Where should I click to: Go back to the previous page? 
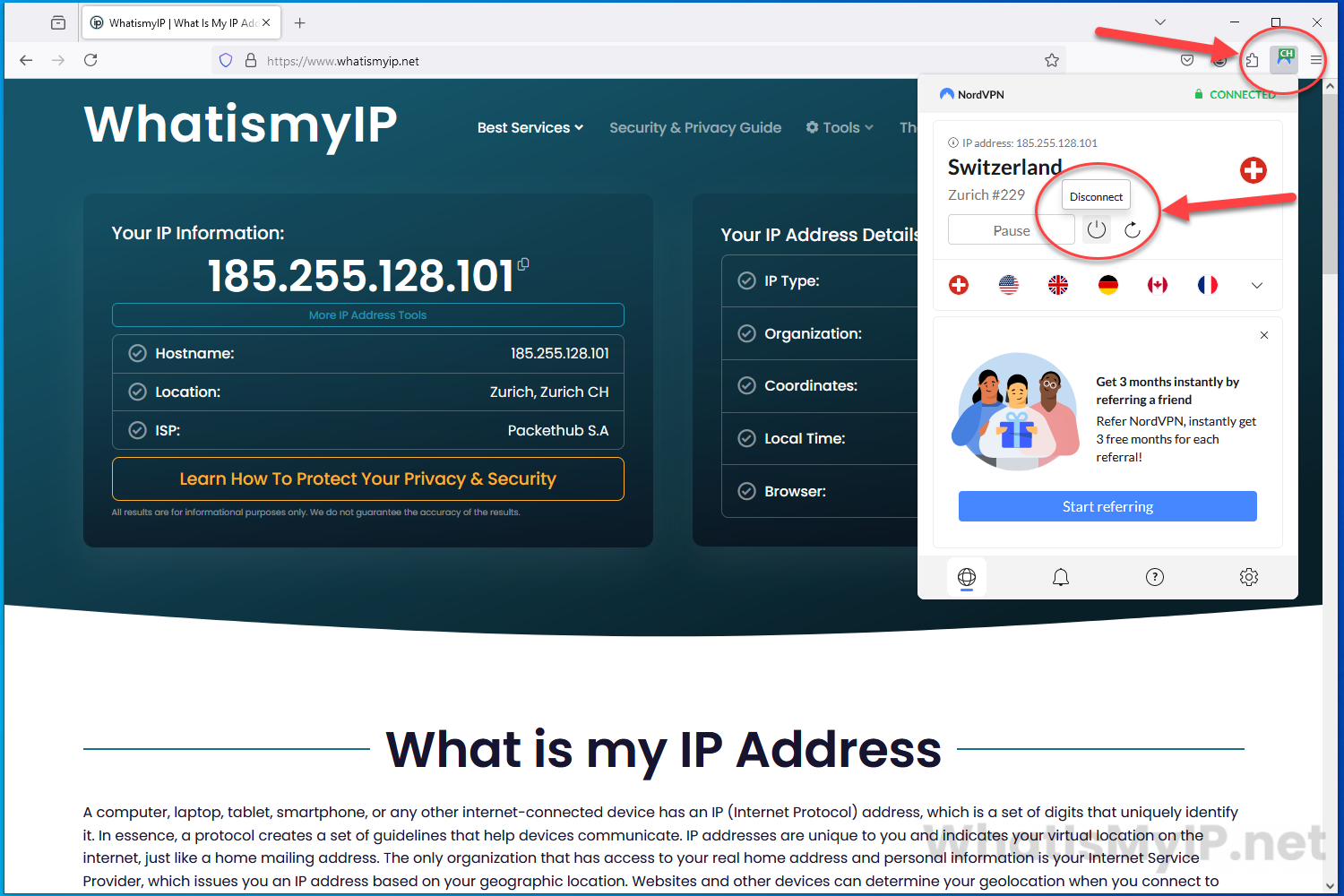[26, 60]
